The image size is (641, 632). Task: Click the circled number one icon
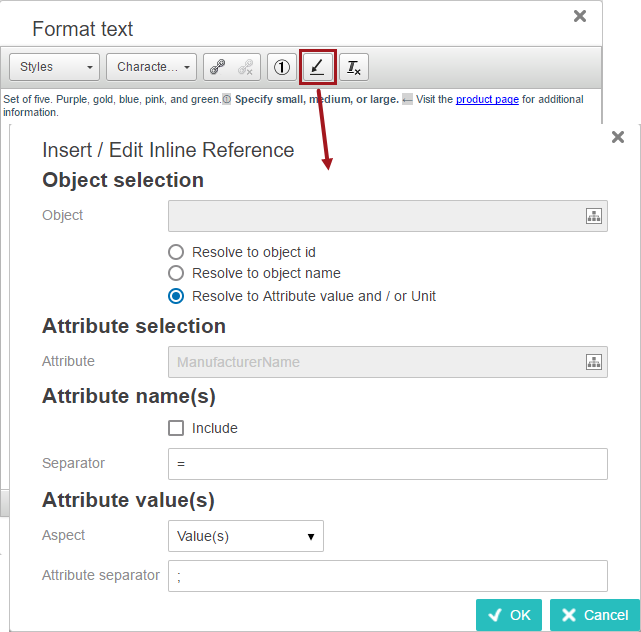point(282,67)
